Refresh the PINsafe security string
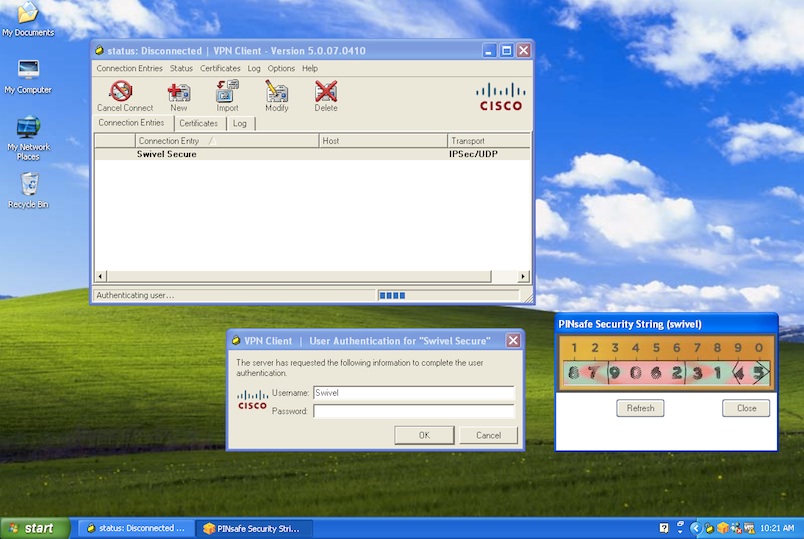The image size is (804, 539). [x=640, y=408]
